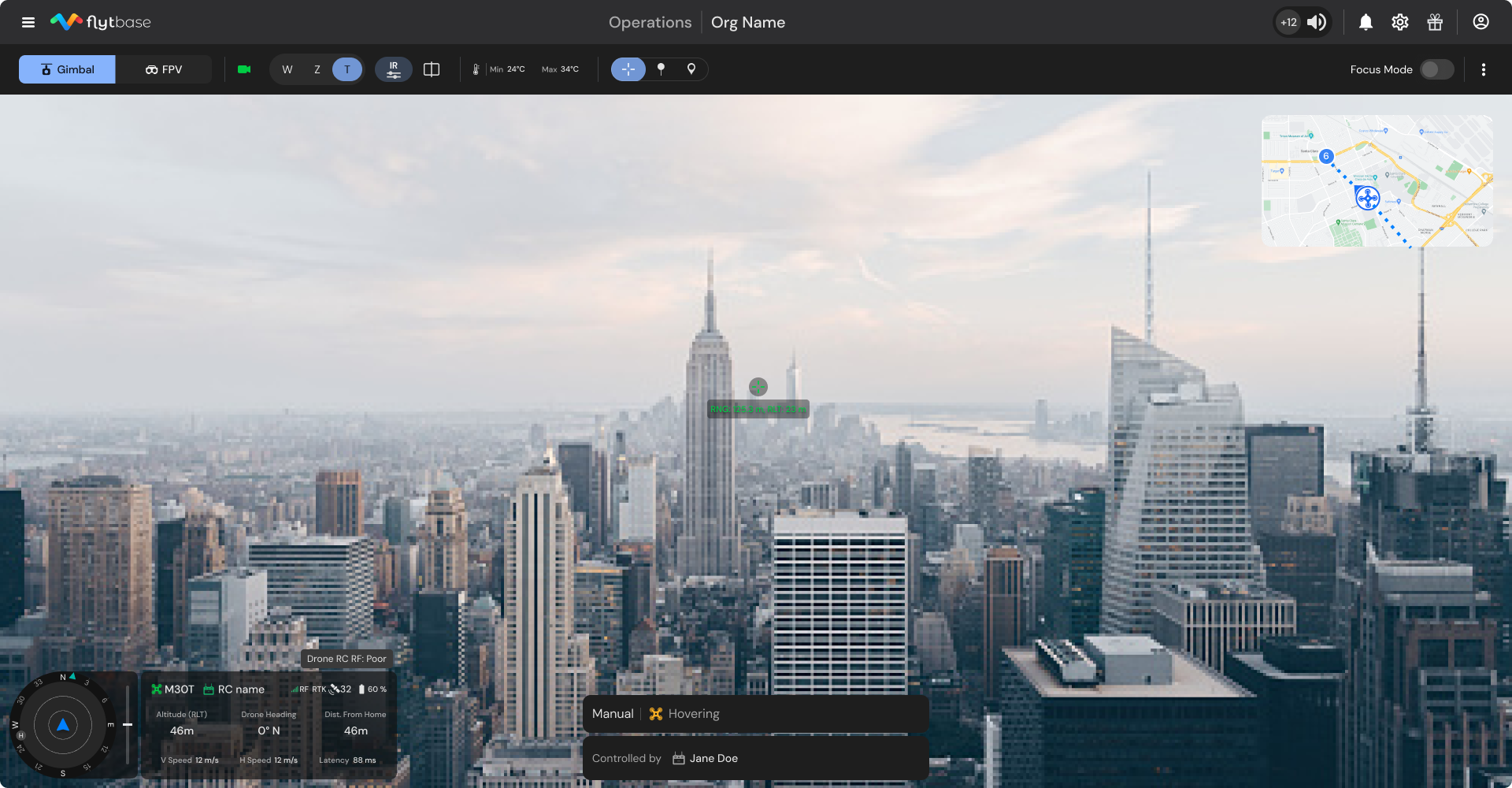Click the Hovering status with drone icon
This screenshot has width=1512, height=788.
tap(684, 714)
